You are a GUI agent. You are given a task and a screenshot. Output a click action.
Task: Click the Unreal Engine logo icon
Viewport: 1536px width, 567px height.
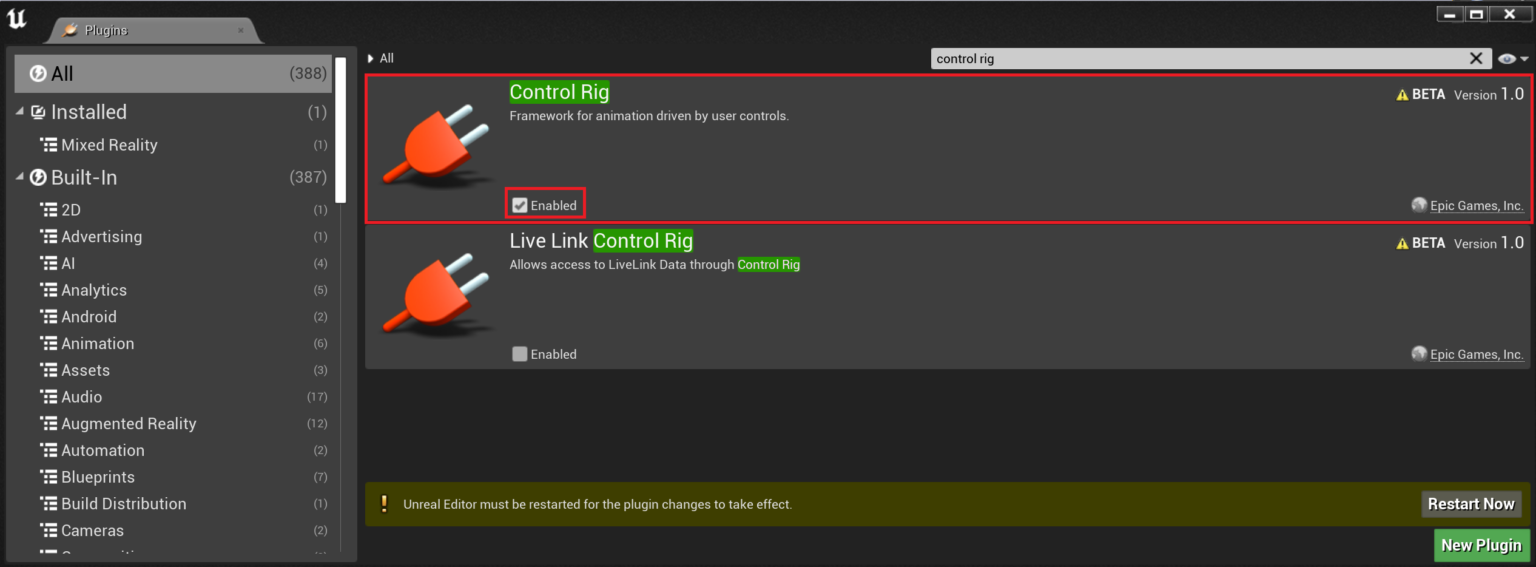(17, 19)
